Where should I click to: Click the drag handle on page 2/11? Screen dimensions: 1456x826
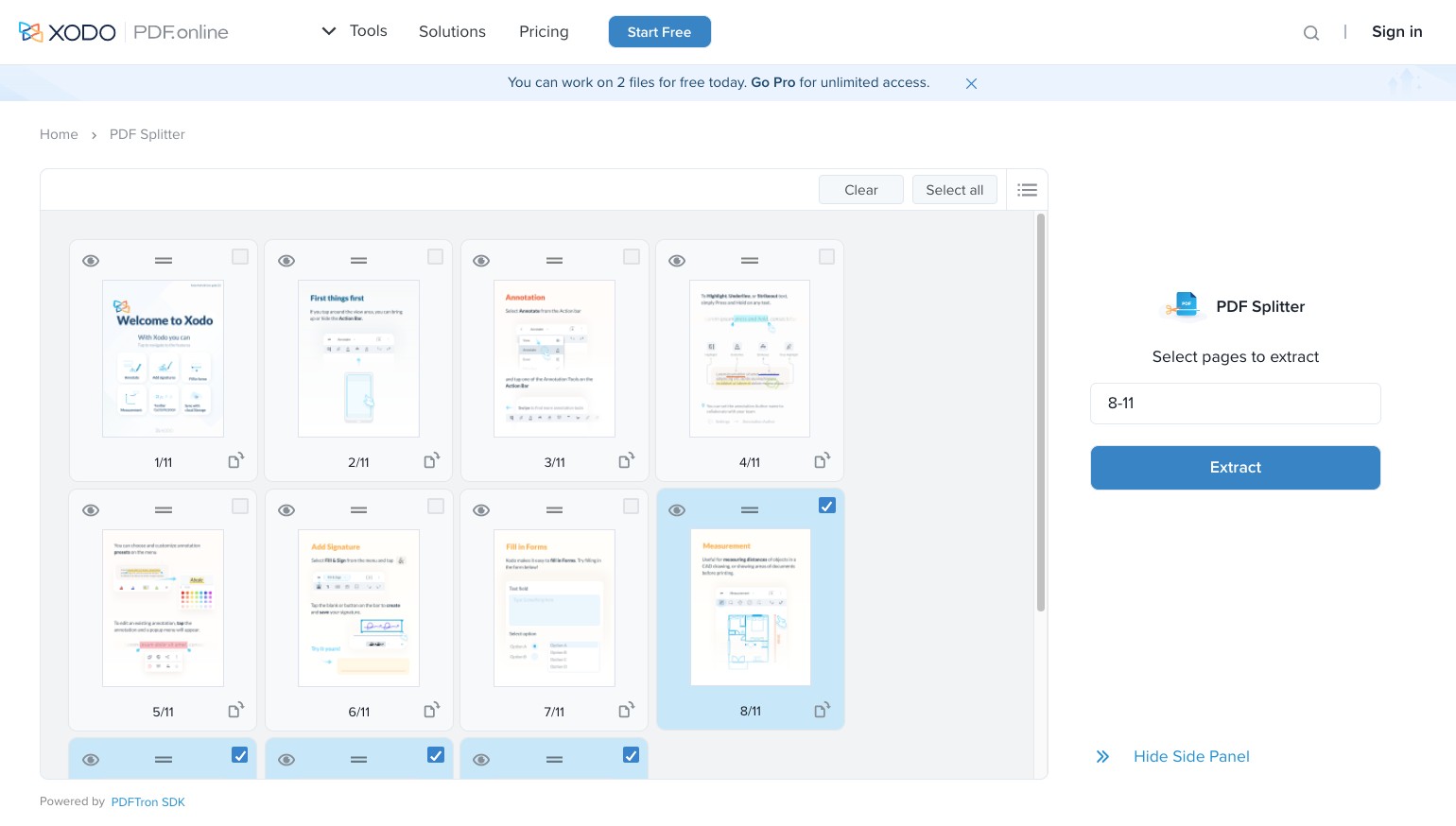coord(358,261)
